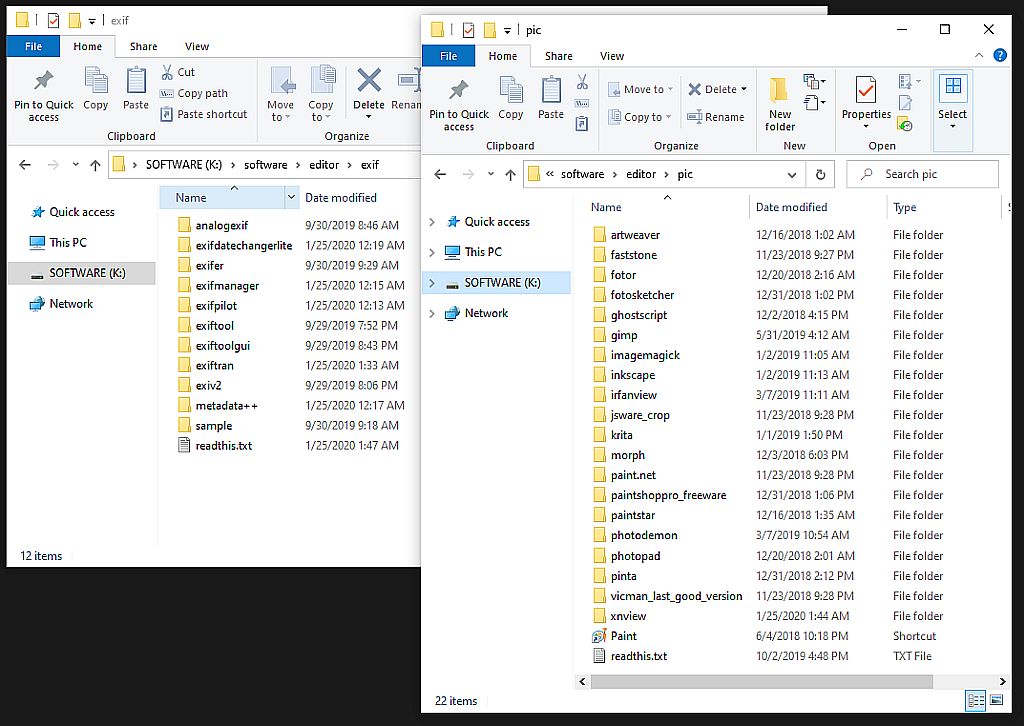
Task: Click horizontal scrollbar in pic window
Action: (761, 682)
